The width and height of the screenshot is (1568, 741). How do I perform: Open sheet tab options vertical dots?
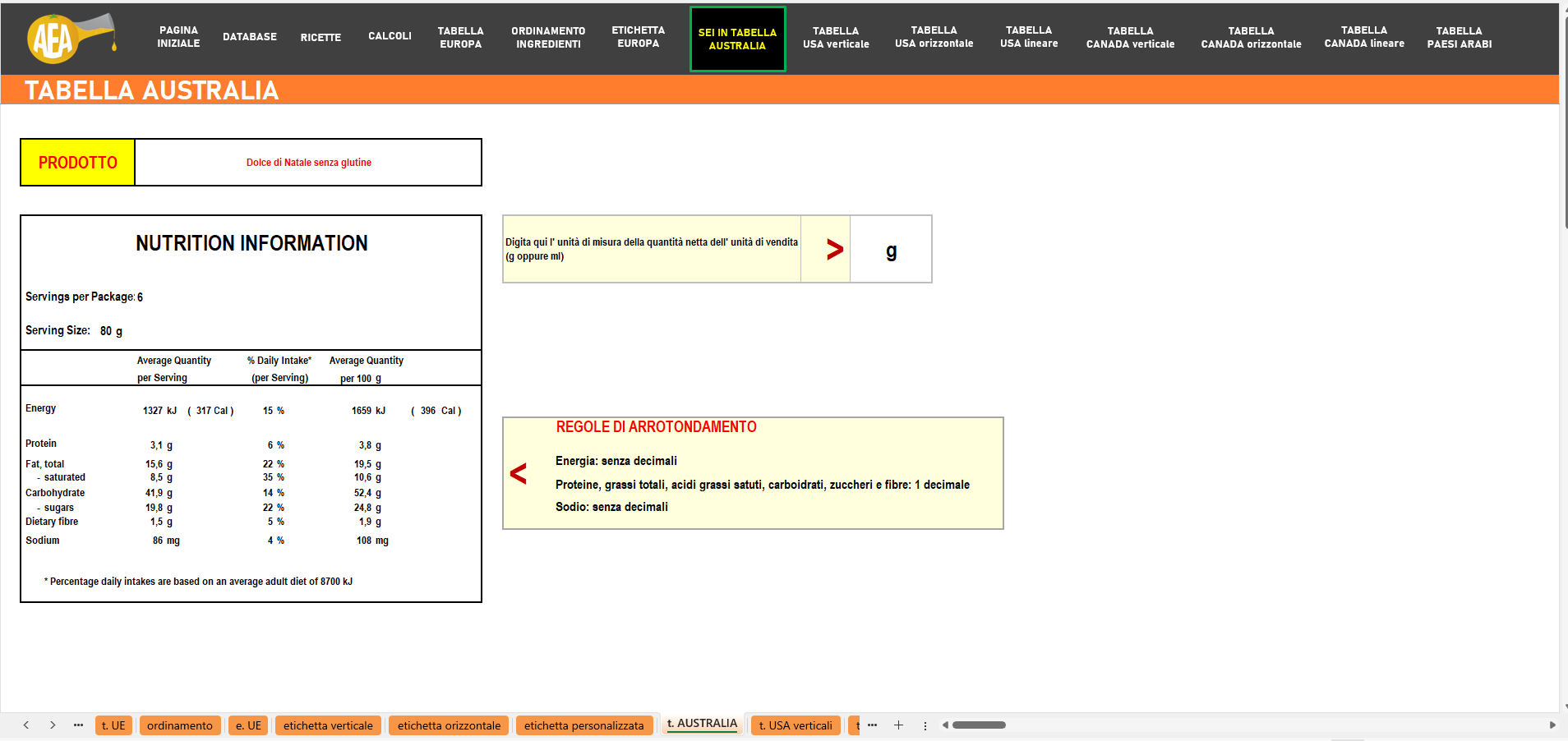click(925, 725)
